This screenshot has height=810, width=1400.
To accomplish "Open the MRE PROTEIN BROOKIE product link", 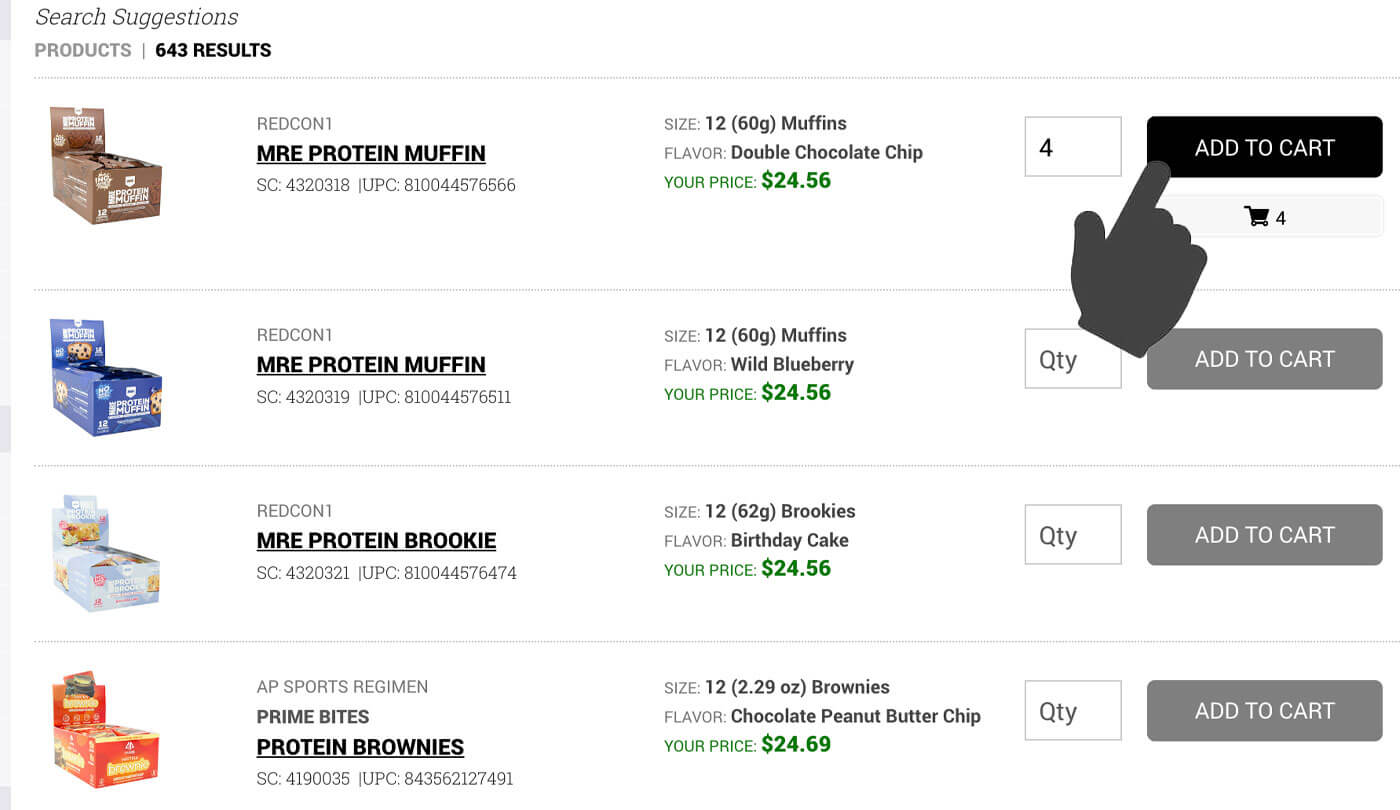I will pos(376,540).
